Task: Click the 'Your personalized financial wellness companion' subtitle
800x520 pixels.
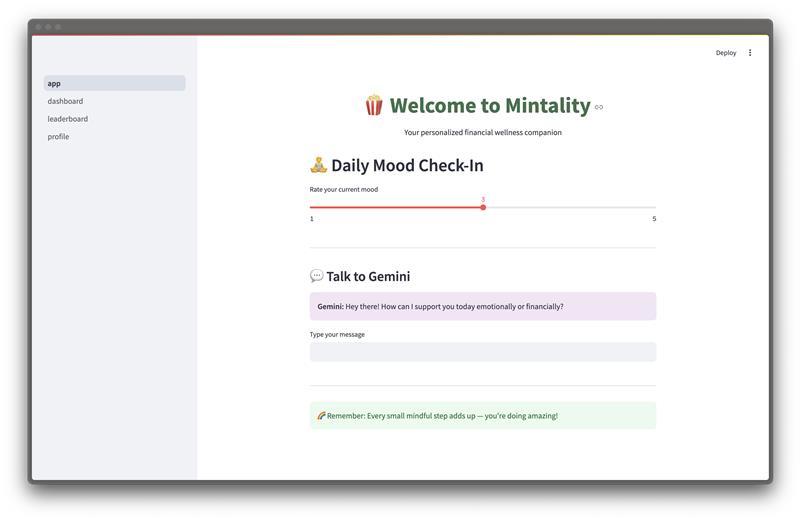Action: click(x=483, y=132)
